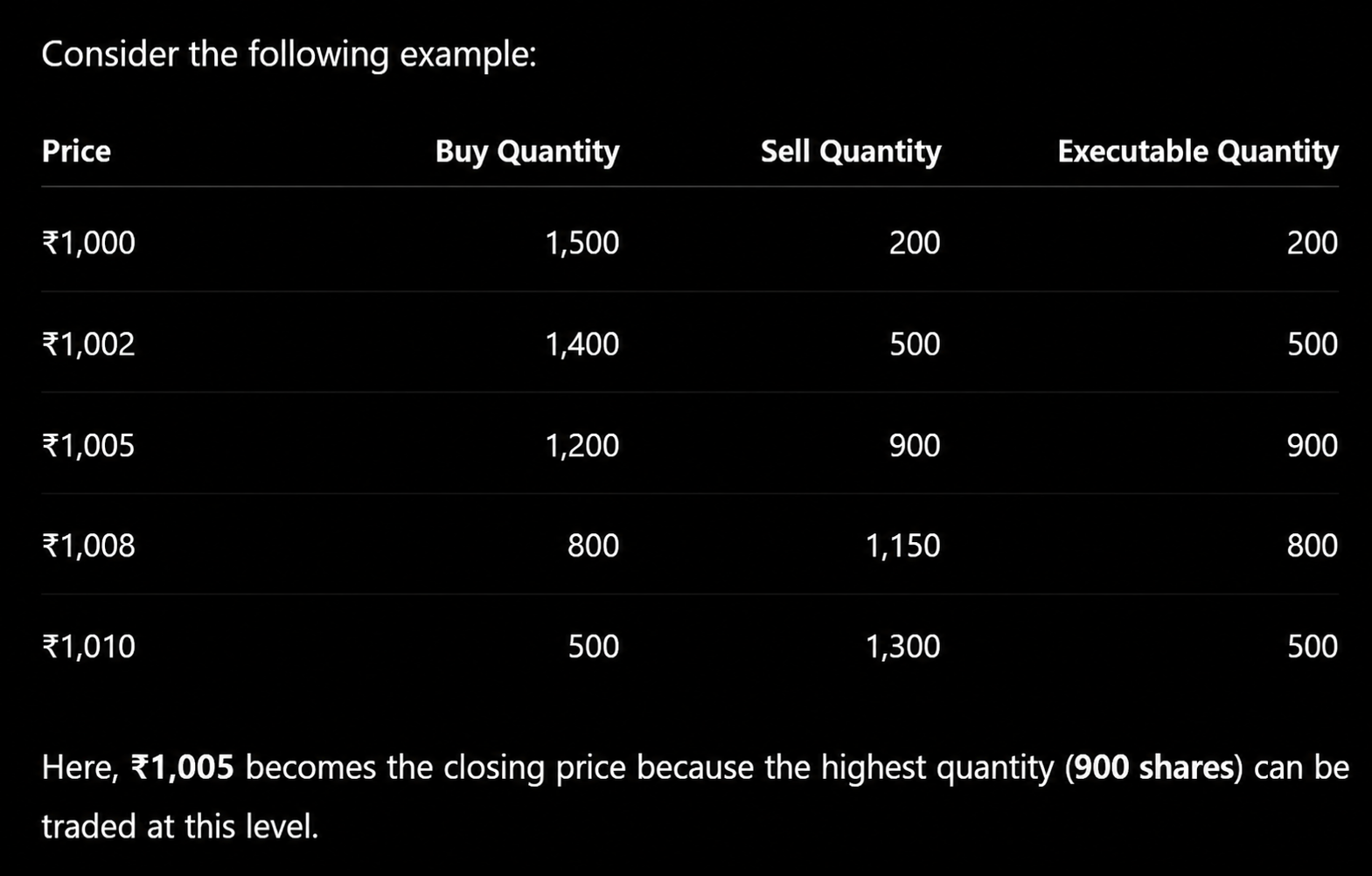
Task: Click the Executable Quantity column header
Action: click(1198, 152)
